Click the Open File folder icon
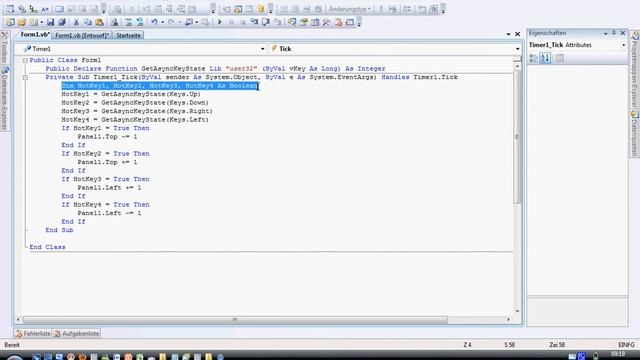640x360 pixels. point(22,22)
